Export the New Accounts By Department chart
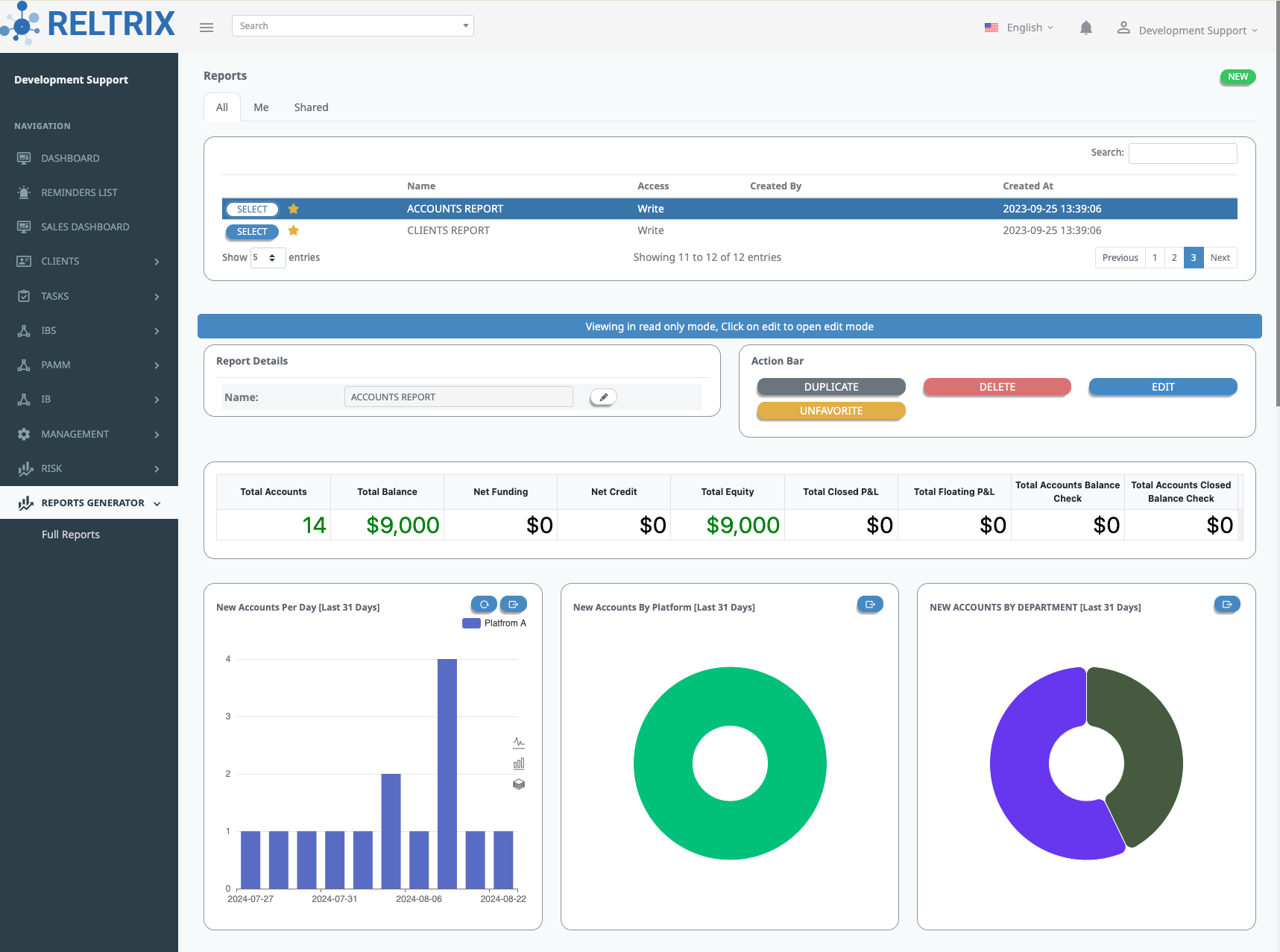 click(1226, 605)
